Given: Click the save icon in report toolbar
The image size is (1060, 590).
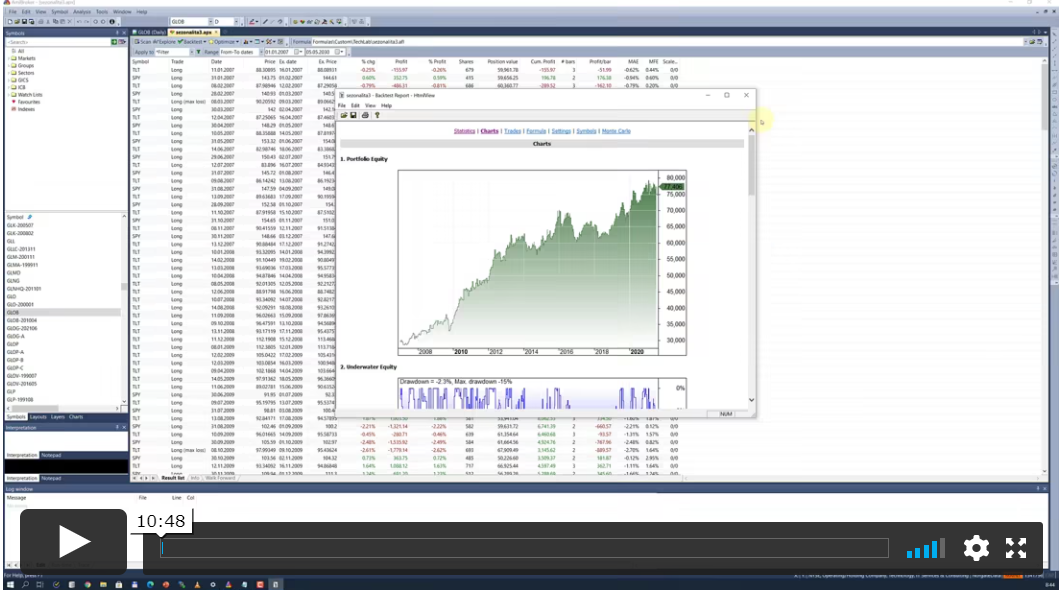Looking at the screenshot, I should tap(354, 116).
